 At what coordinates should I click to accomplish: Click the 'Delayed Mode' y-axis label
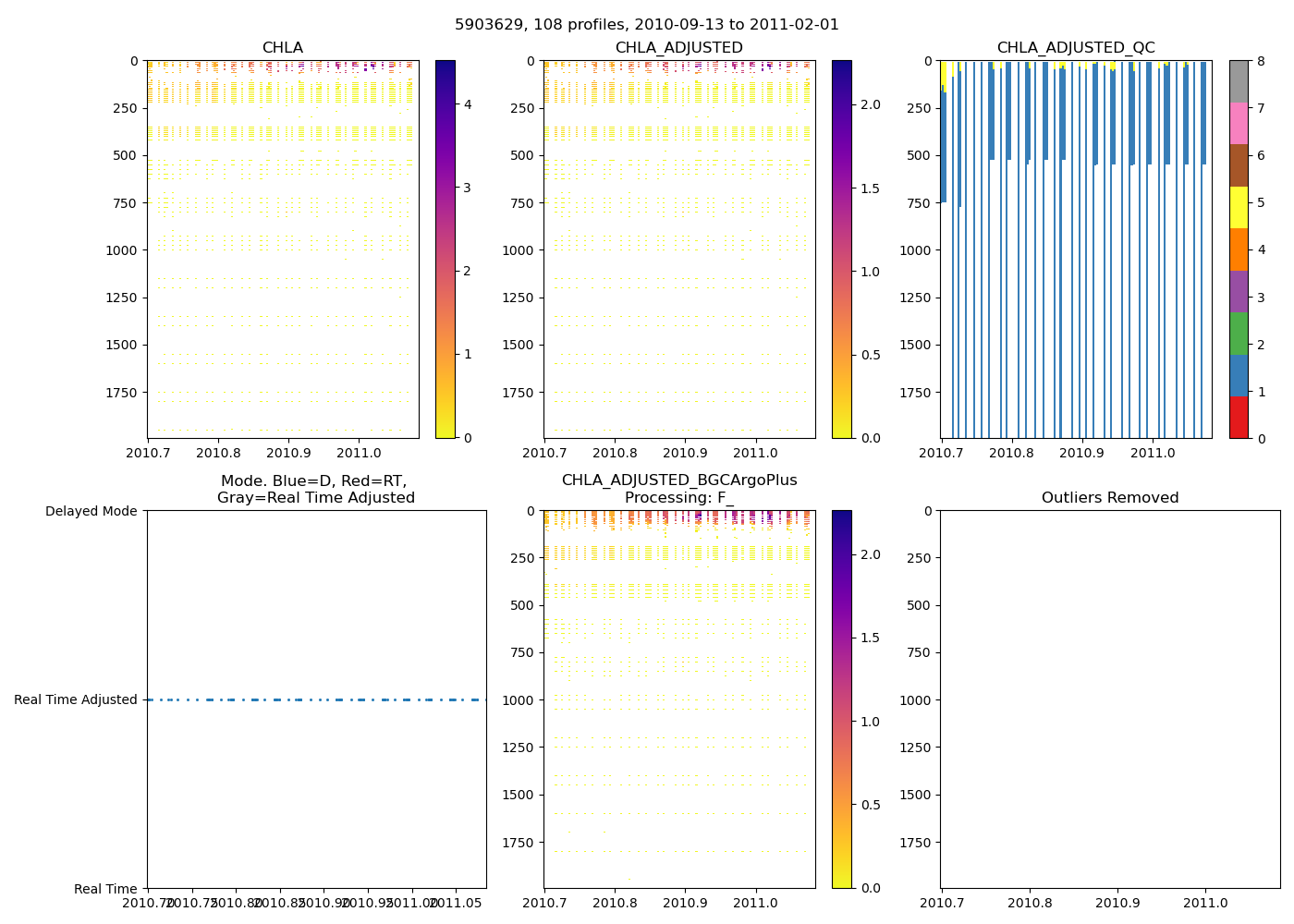coord(91,511)
